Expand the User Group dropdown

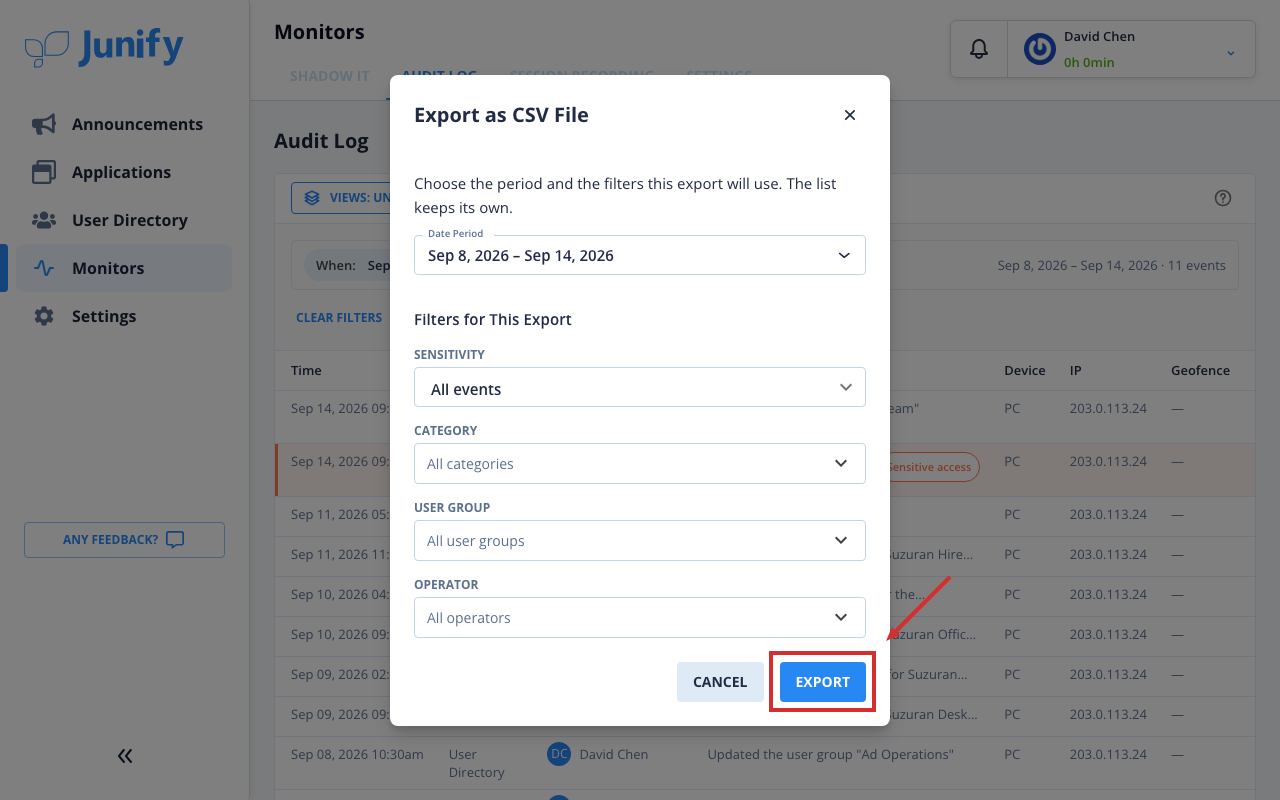click(640, 541)
